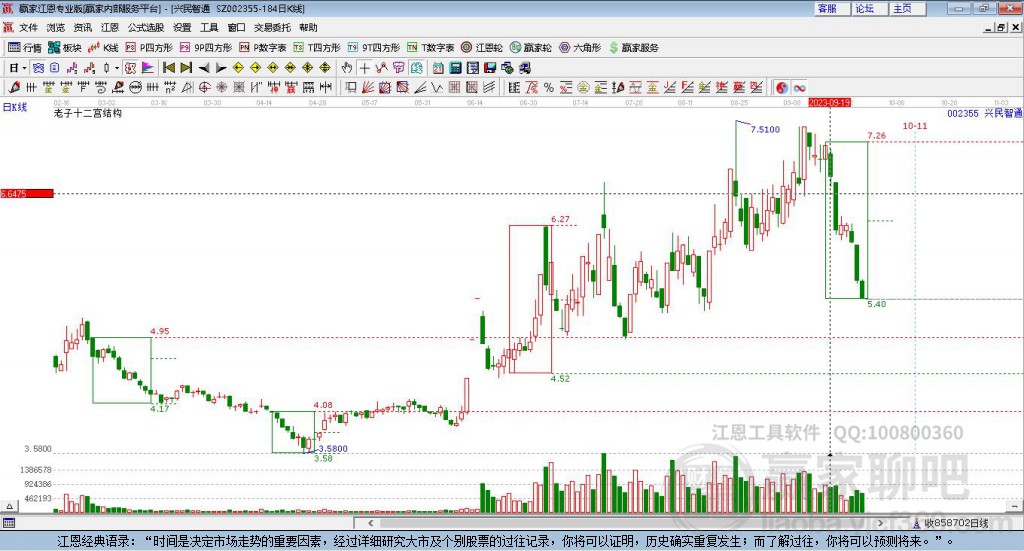Viewport: 1024px width, 551px height.
Task: Open the 浏览 menu
Action: pos(56,27)
